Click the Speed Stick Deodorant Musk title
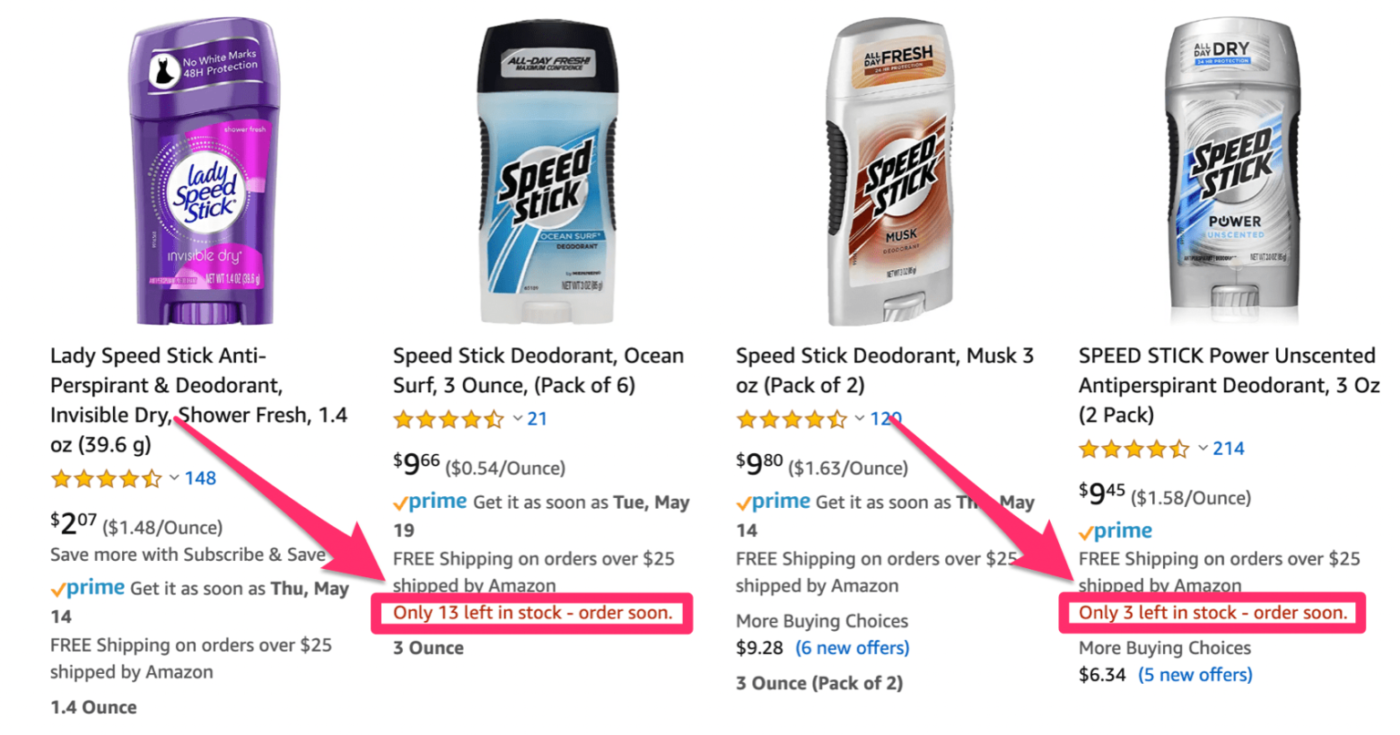This screenshot has width=1400, height=735. pos(885,370)
